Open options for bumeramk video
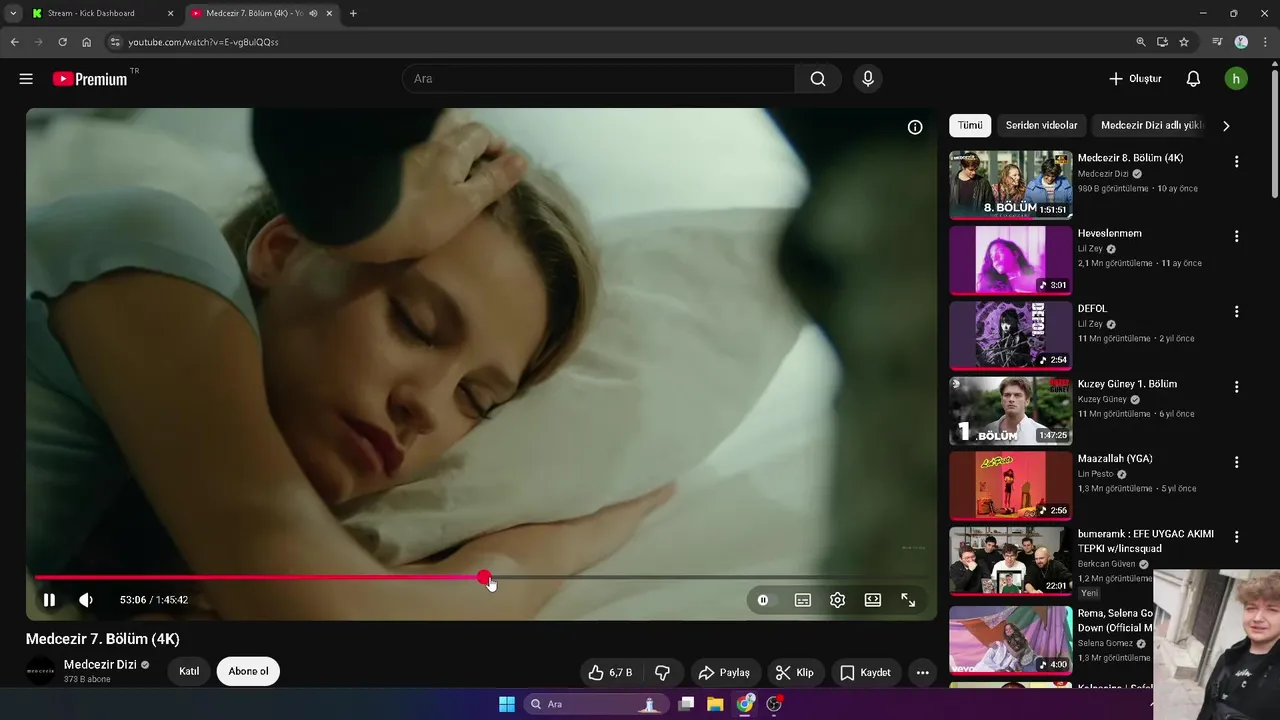Image resolution: width=1280 pixels, height=720 pixels. point(1236,537)
